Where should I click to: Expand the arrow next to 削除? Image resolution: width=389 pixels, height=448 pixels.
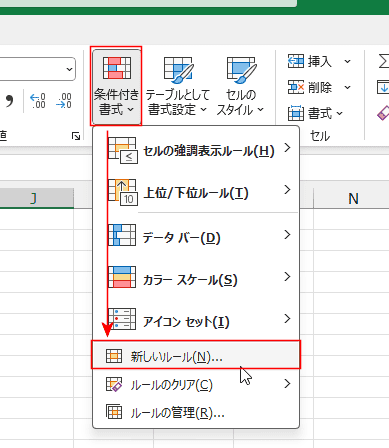tap(347, 87)
